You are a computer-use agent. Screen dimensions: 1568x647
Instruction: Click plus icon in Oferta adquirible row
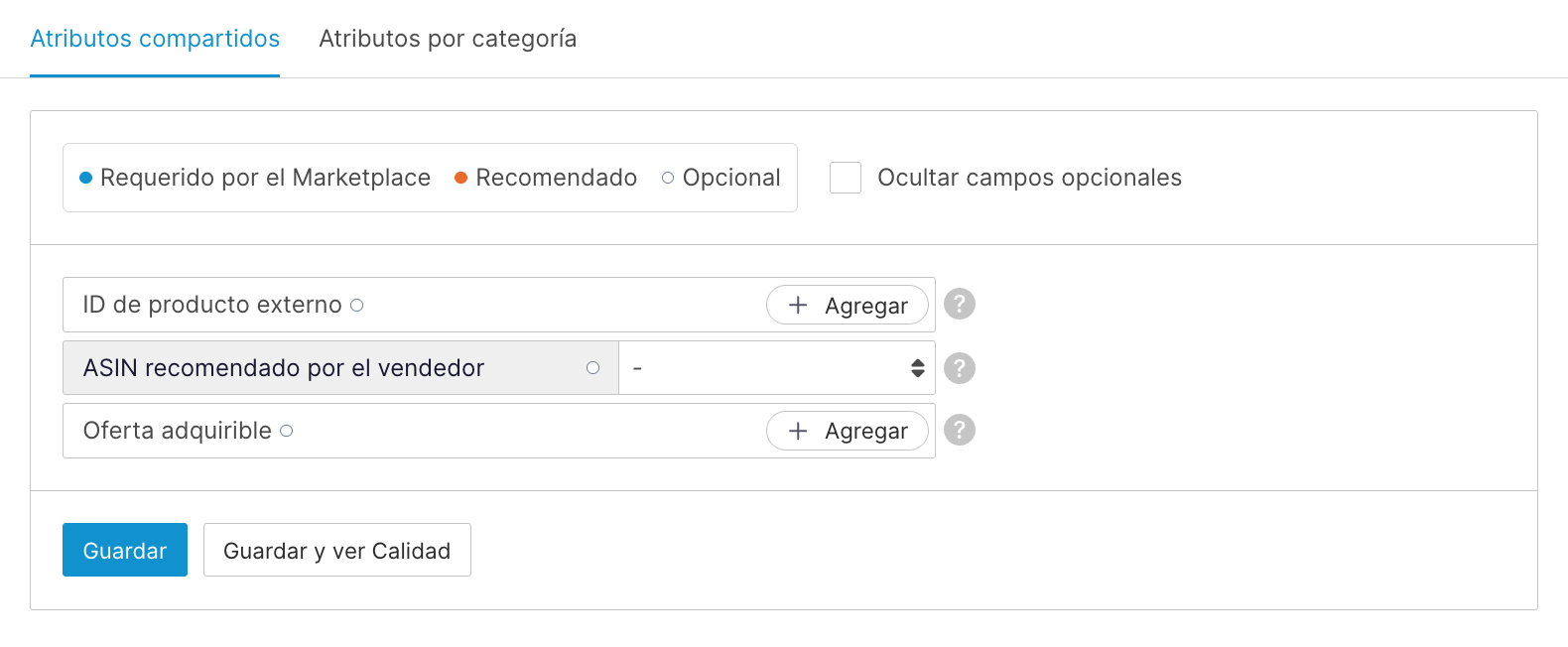pos(798,431)
